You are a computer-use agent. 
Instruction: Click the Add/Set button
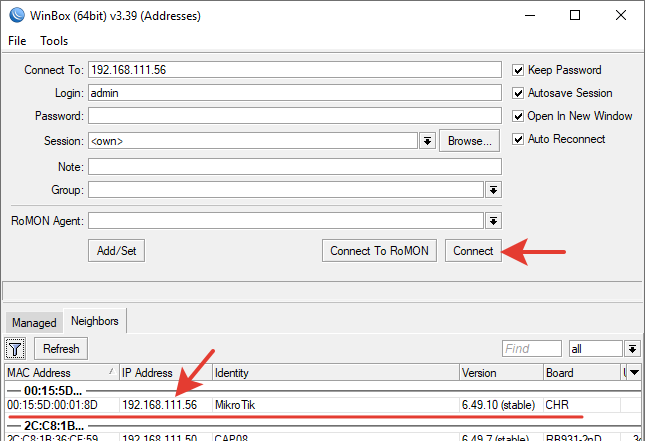click(116, 251)
